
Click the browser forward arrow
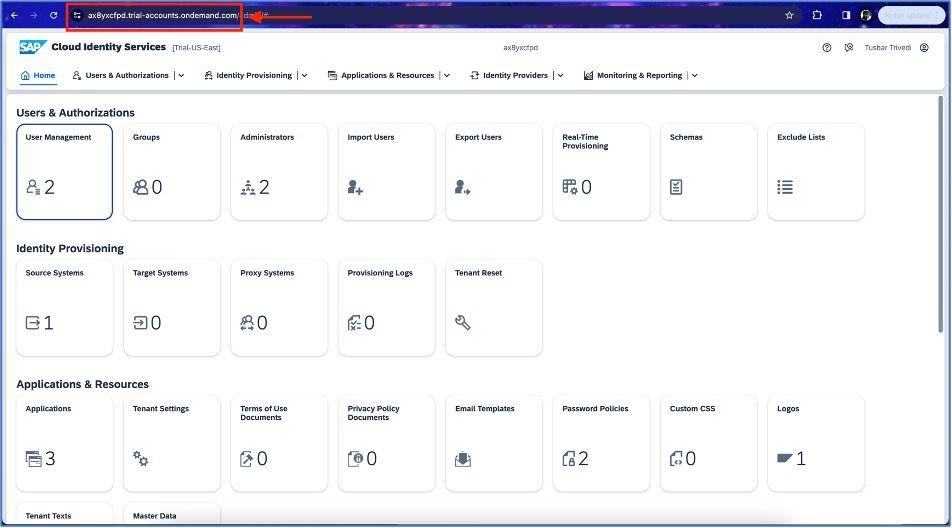click(x=34, y=15)
